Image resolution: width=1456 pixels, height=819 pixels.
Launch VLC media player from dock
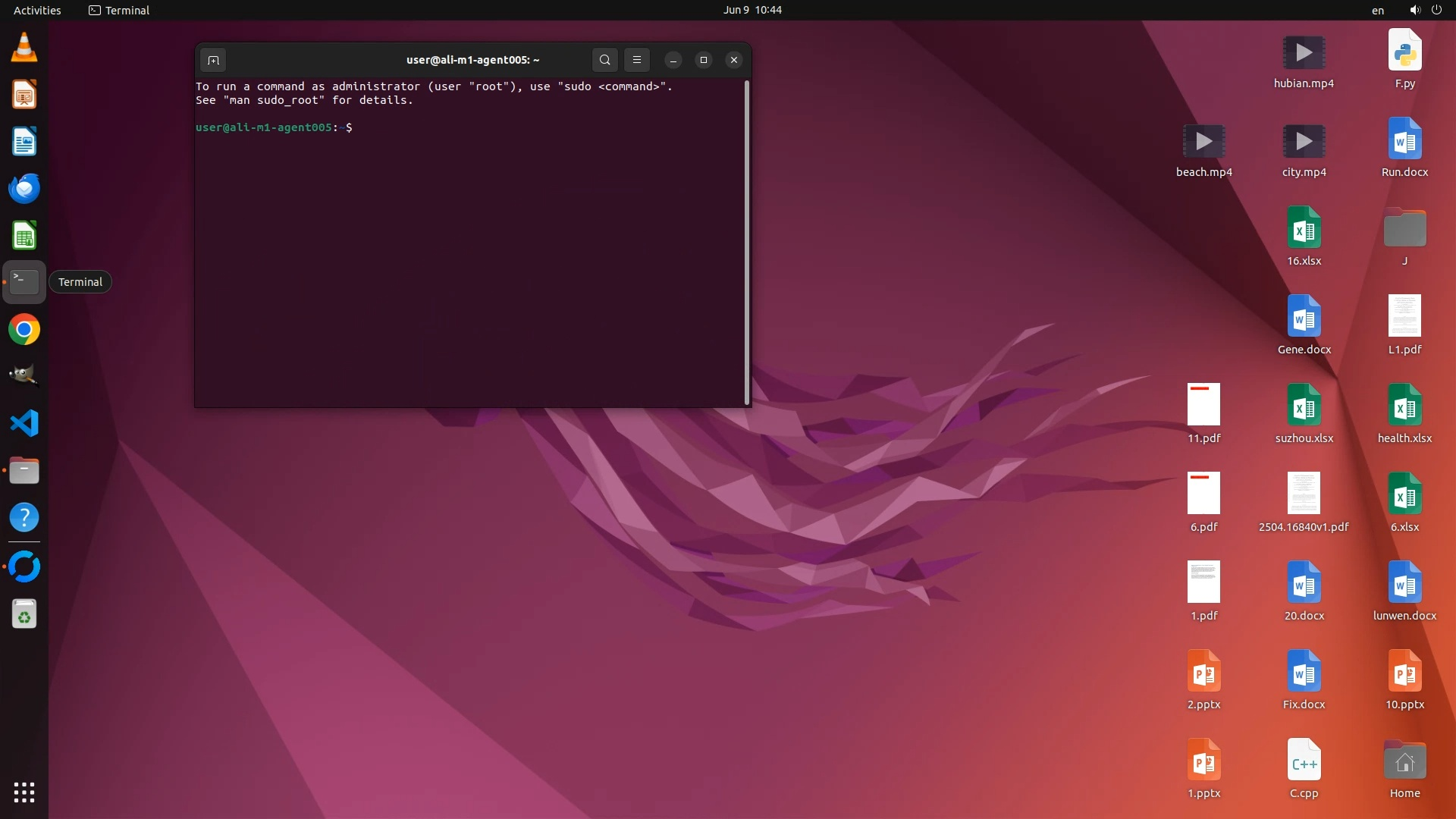[x=24, y=48]
